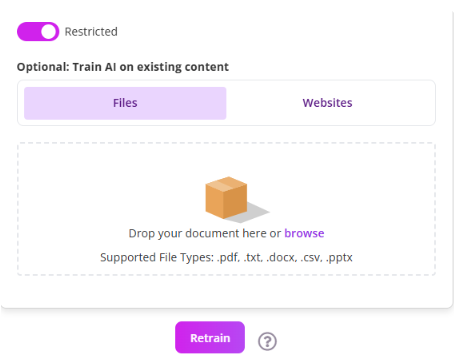The height and width of the screenshot is (362, 454).
Task: Browse for a document to upload
Action: [304, 233]
